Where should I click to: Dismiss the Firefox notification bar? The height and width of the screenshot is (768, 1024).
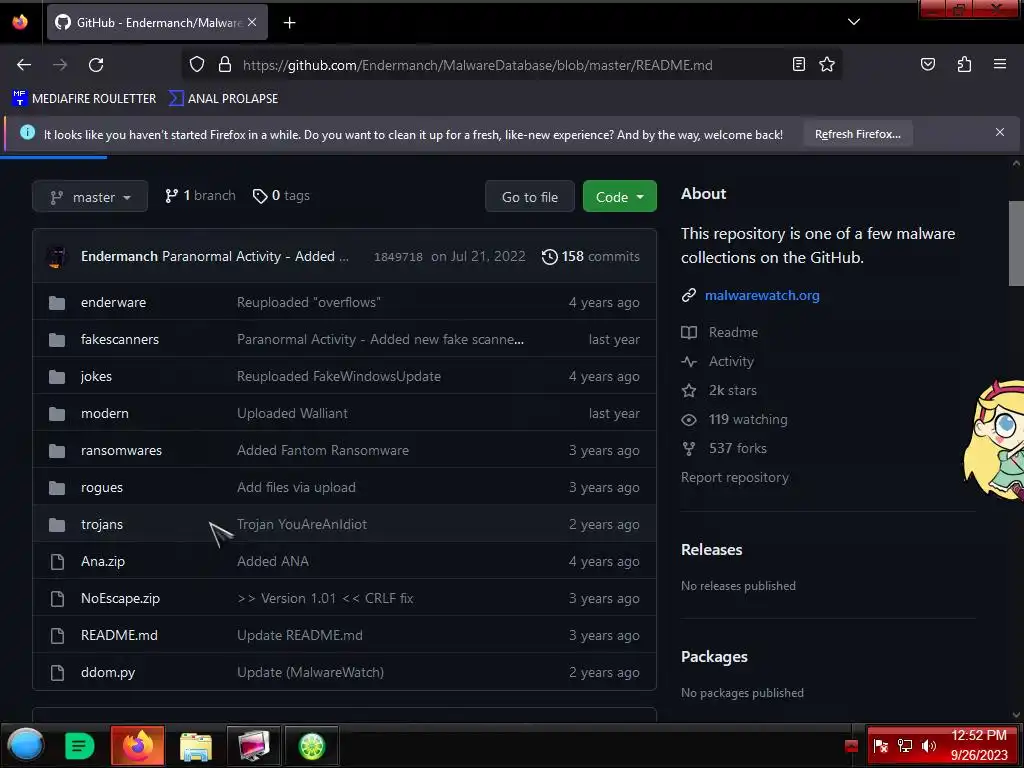1000,133
